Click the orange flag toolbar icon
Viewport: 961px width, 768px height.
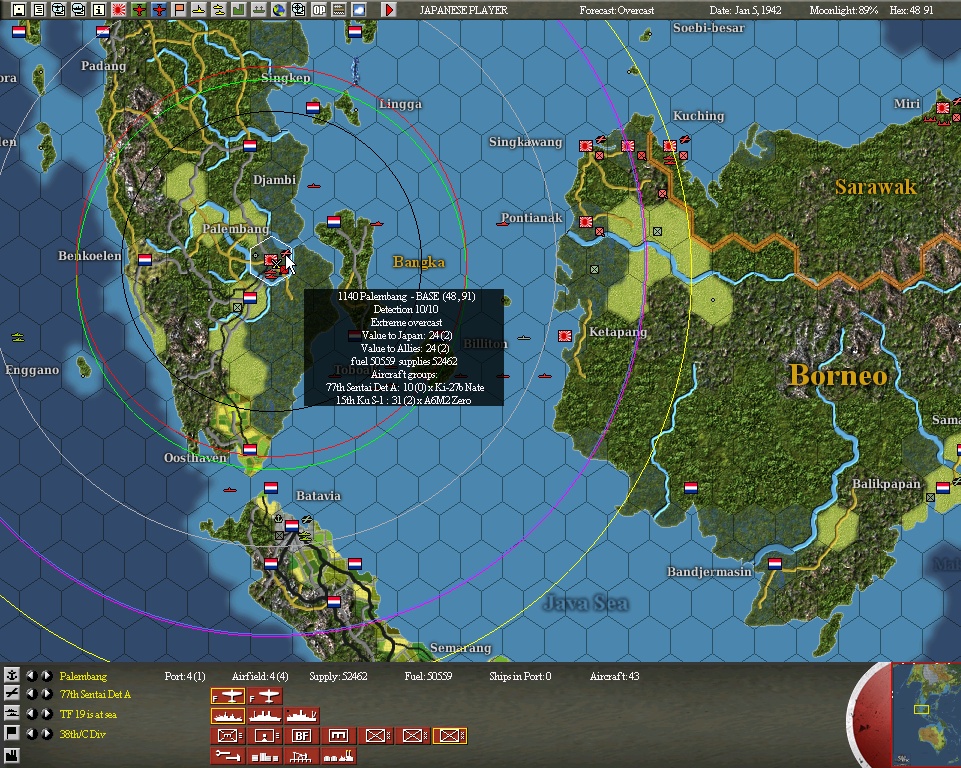[179, 10]
